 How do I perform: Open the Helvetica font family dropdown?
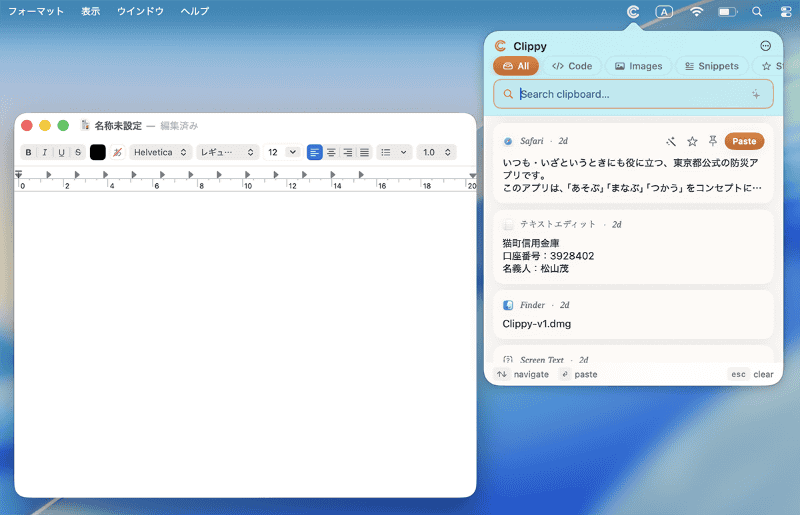tap(161, 152)
